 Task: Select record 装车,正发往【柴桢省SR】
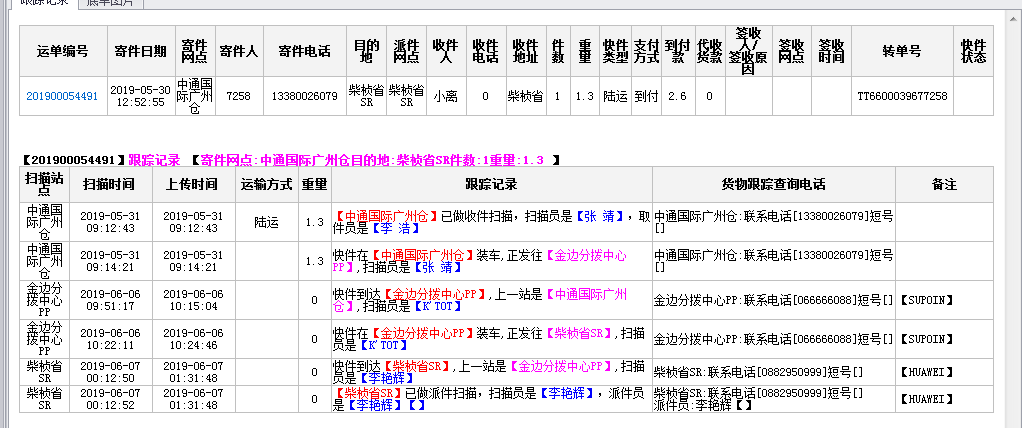[x=491, y=339]
